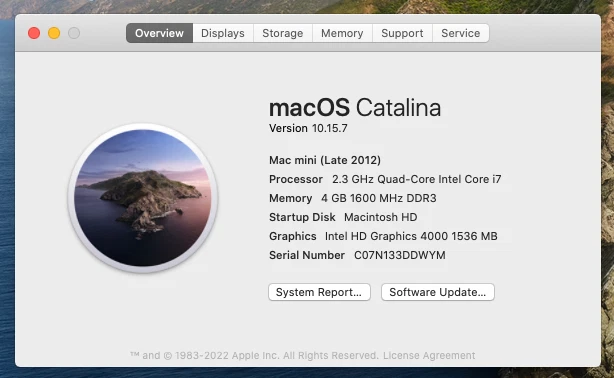614x378 pixels.
Task: Click the Graphics label
Action: [x=293, y=236]
